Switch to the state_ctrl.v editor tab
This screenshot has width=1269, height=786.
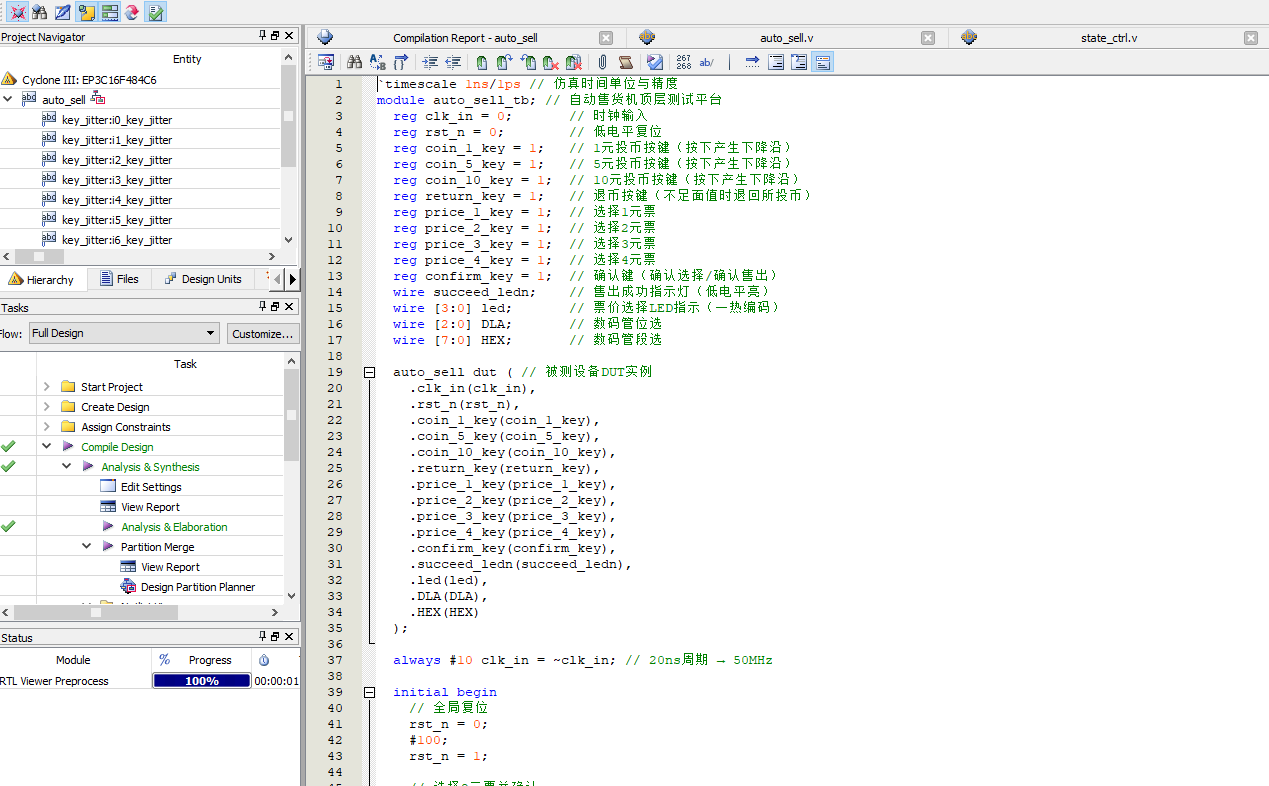click(1109, 38)
